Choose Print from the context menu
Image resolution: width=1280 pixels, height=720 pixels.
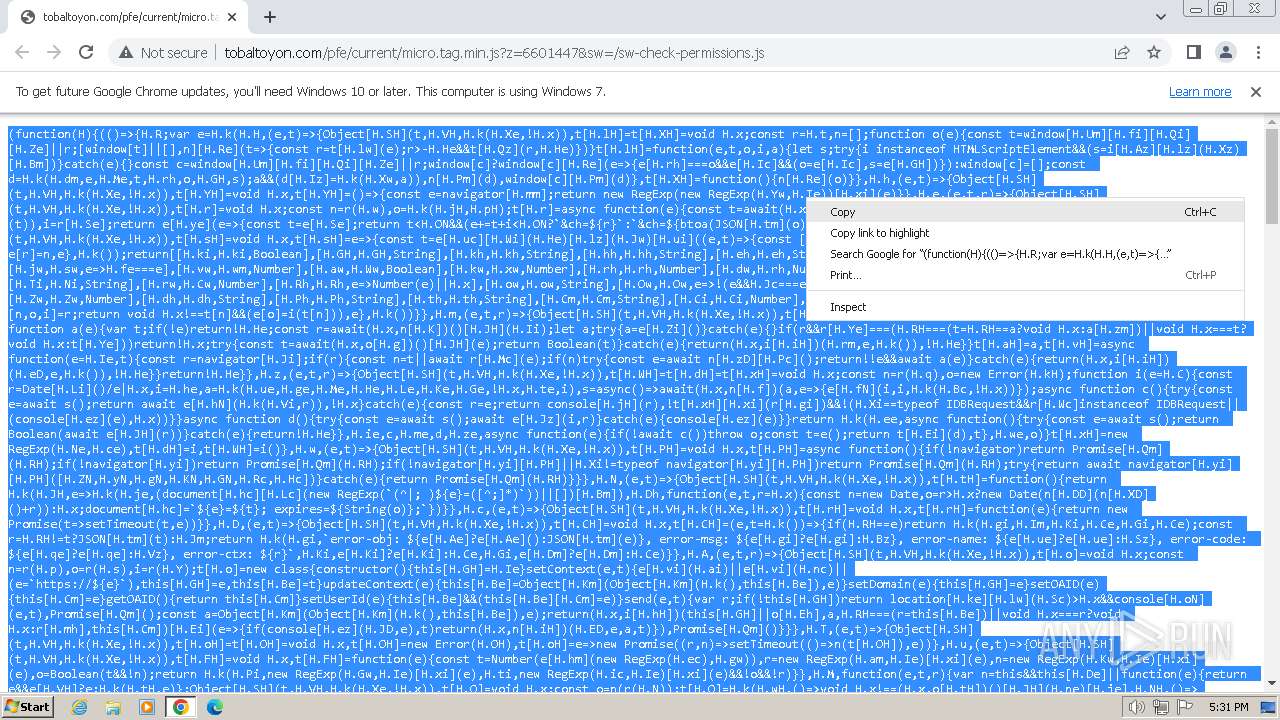(x=1024, y=275)
